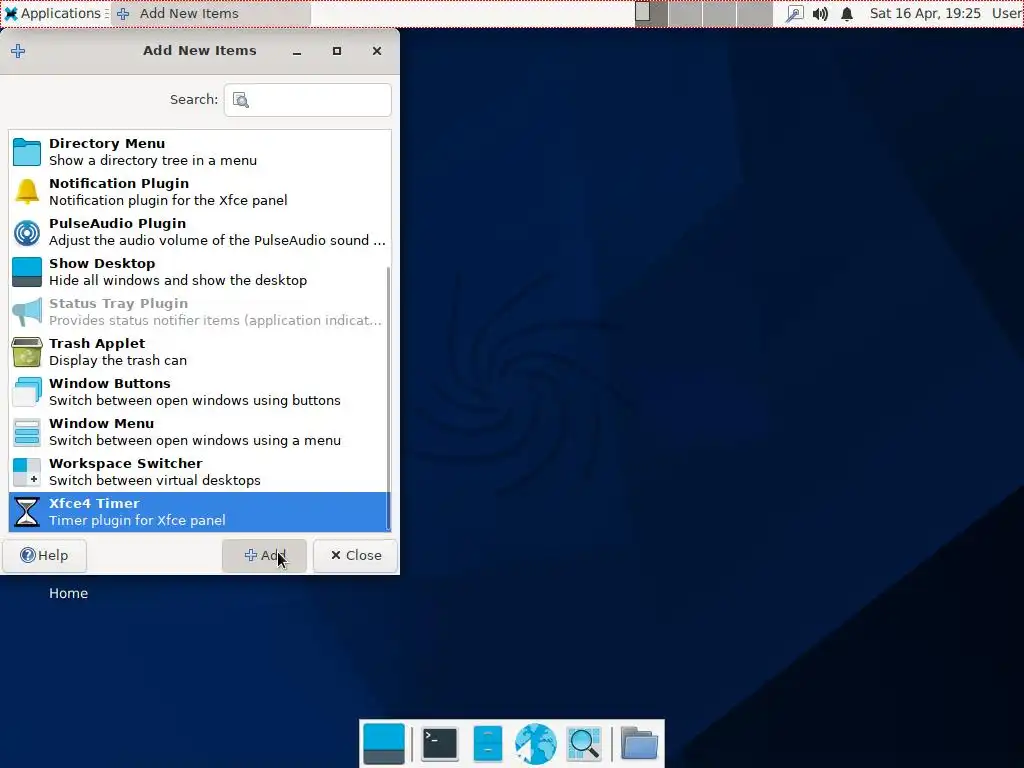Click the Status Tray Plugin megaphone icon

(x=27, y=312)
